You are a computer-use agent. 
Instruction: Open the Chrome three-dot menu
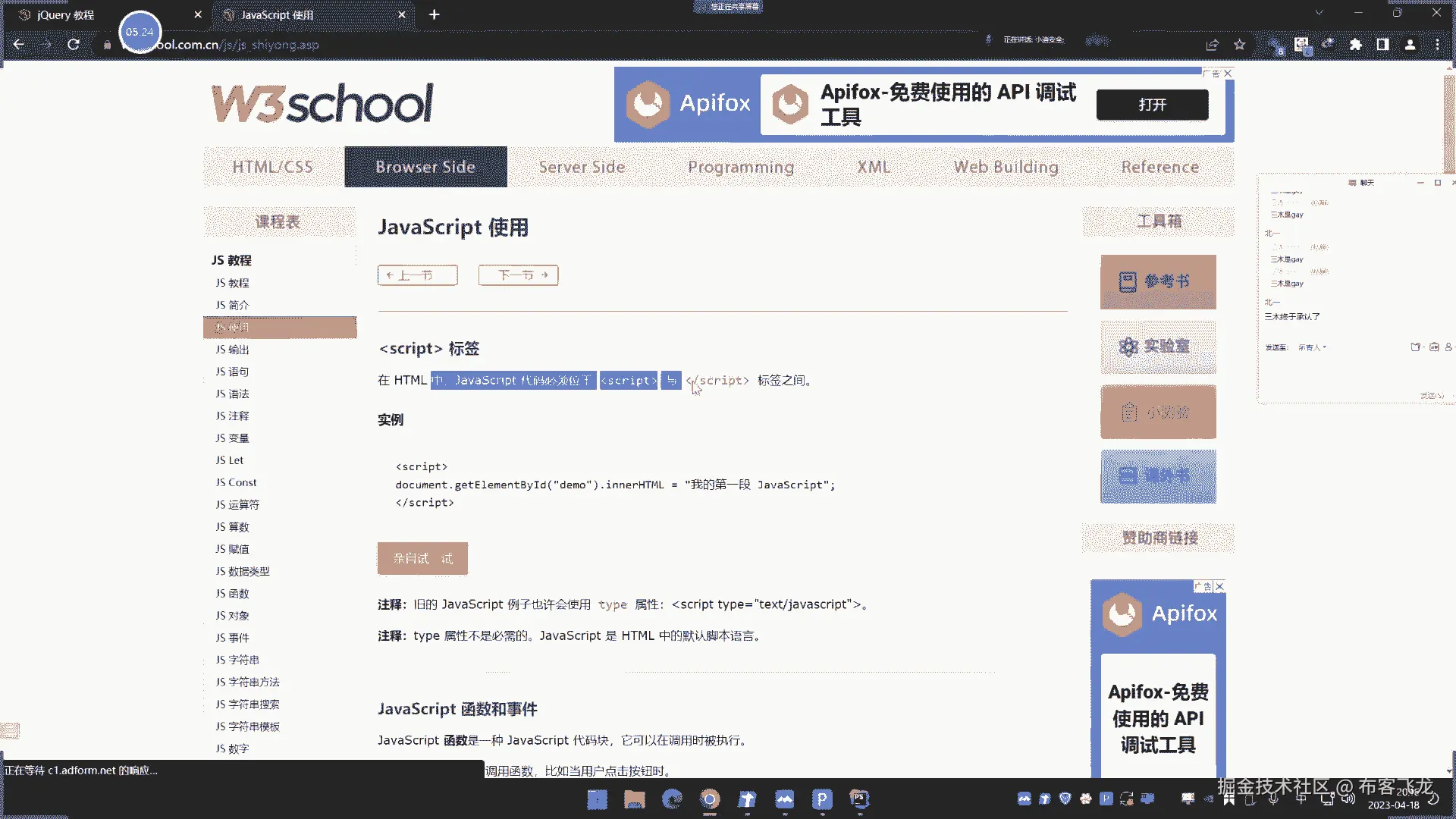pyautogui.click(x=1437, y=45)
